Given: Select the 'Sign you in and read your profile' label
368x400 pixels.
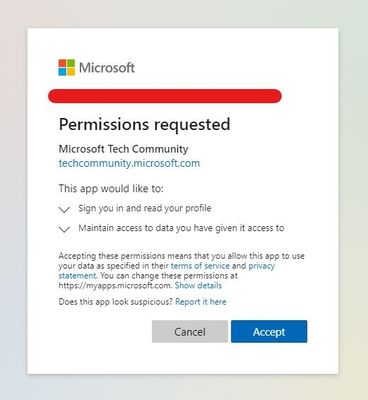Looking at the screenshot, I should tap(145, 208).
